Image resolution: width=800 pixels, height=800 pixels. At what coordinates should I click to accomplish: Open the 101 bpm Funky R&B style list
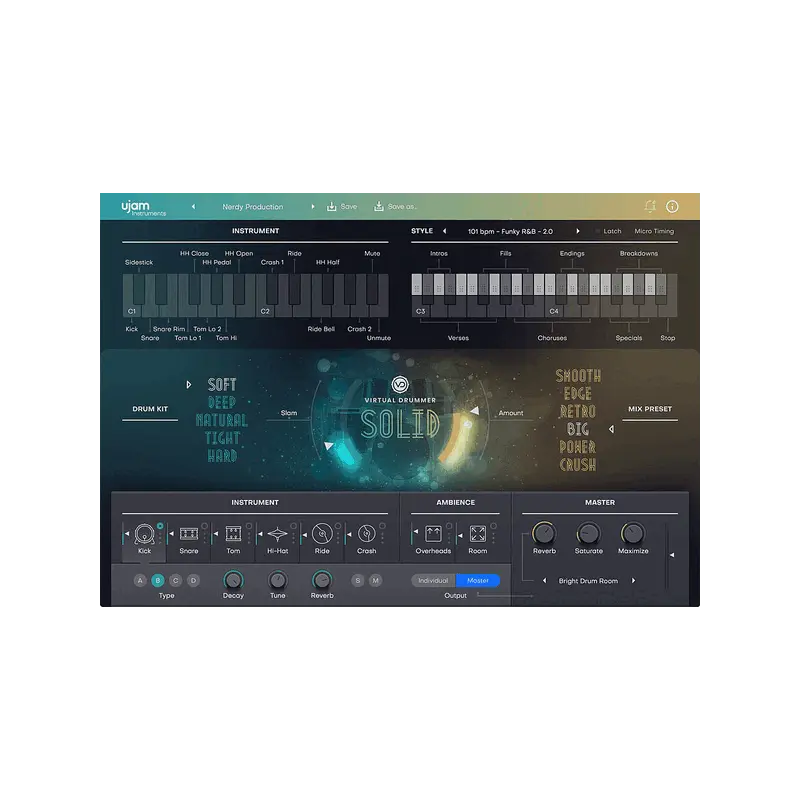510,232
